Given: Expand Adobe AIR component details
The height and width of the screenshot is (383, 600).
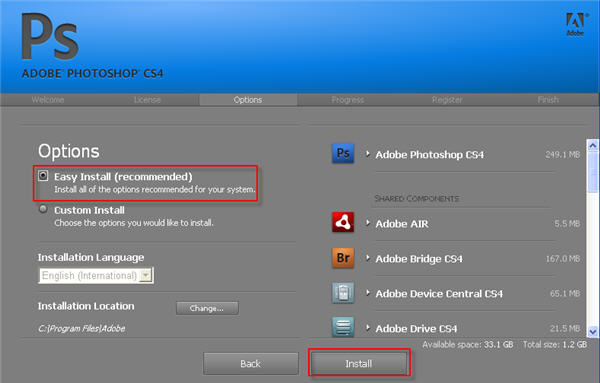Looking at the screenshot, I should pos(368,223).
